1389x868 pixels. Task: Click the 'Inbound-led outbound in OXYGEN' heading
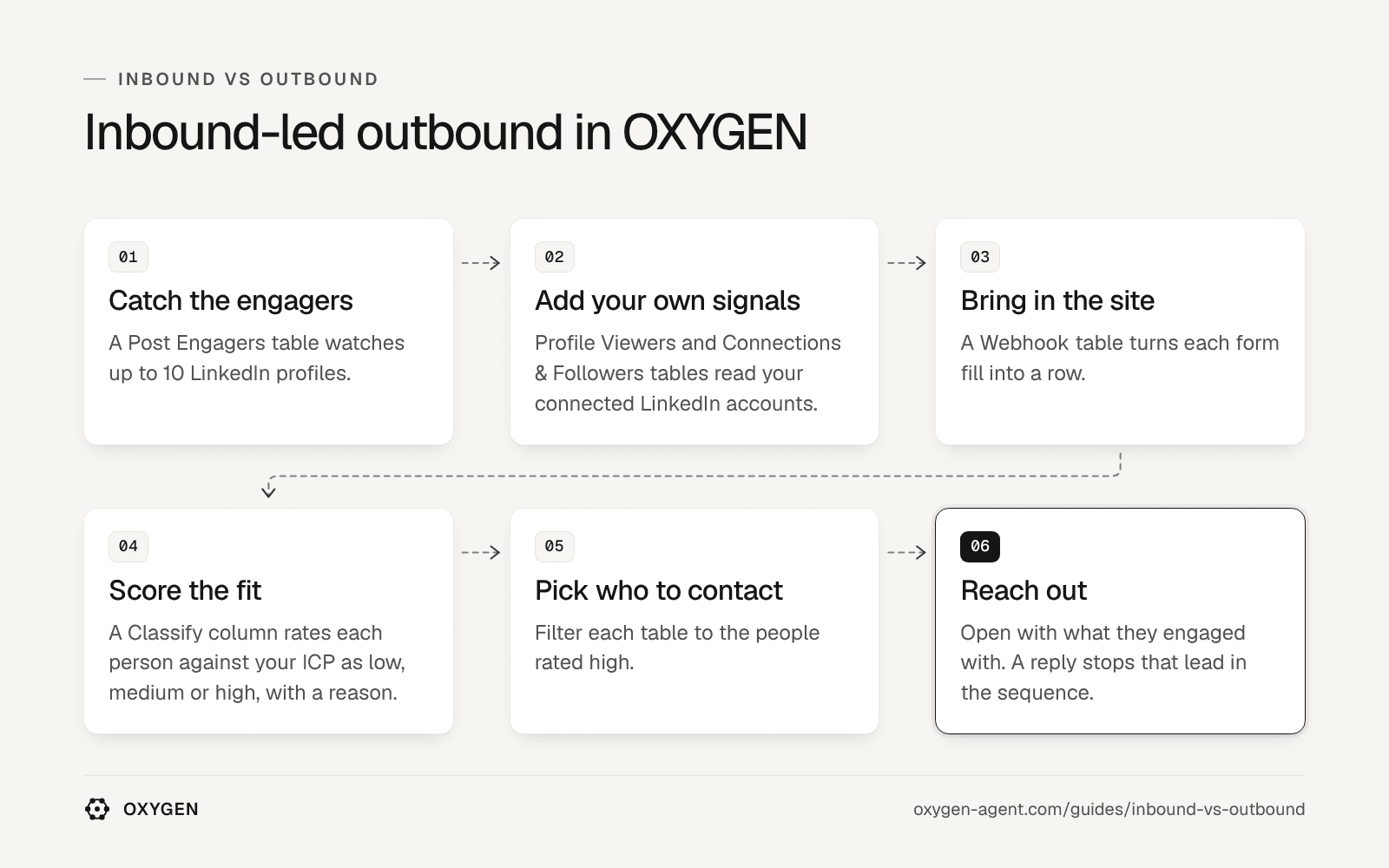445,132
